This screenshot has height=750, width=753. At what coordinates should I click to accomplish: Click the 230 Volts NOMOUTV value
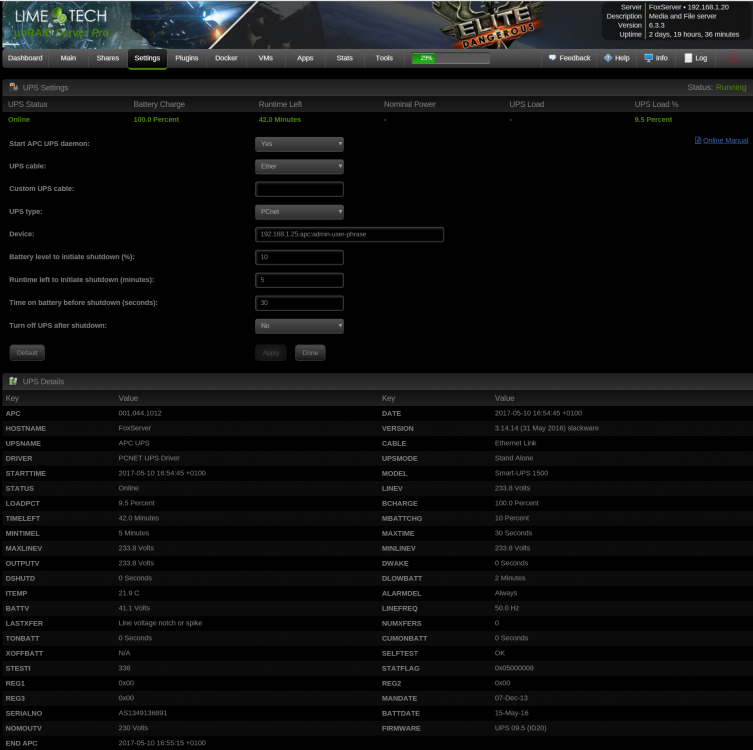point(133,727)
